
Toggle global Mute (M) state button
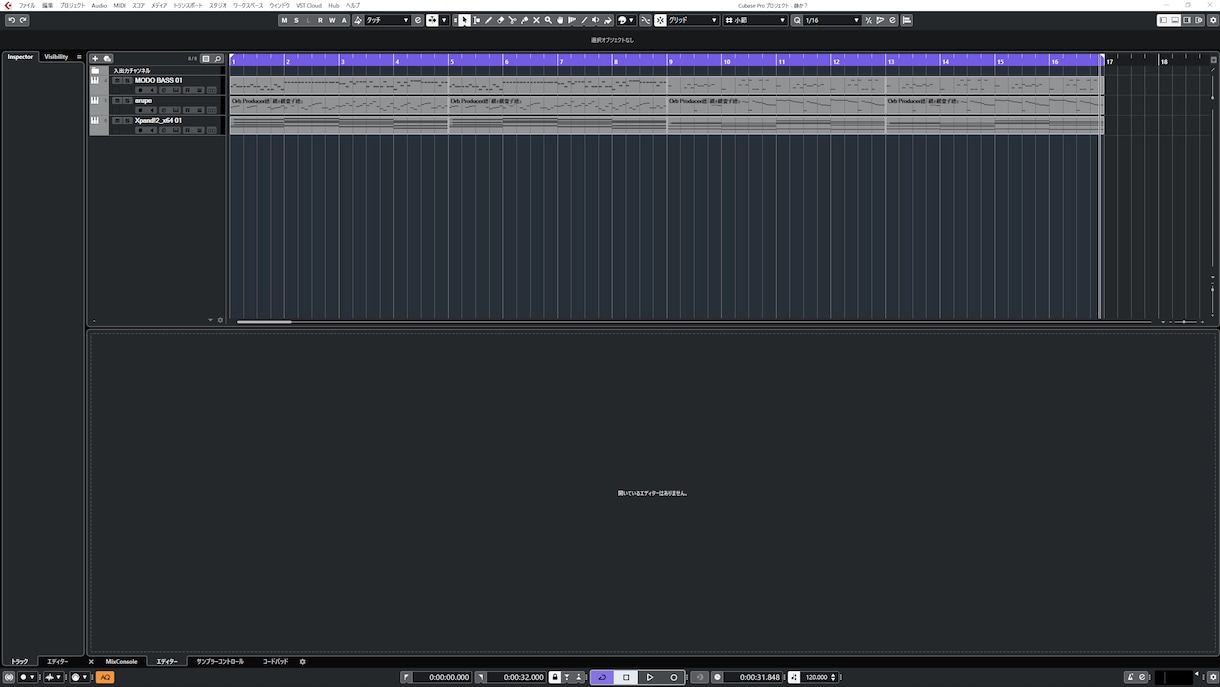tap(284, 20)
